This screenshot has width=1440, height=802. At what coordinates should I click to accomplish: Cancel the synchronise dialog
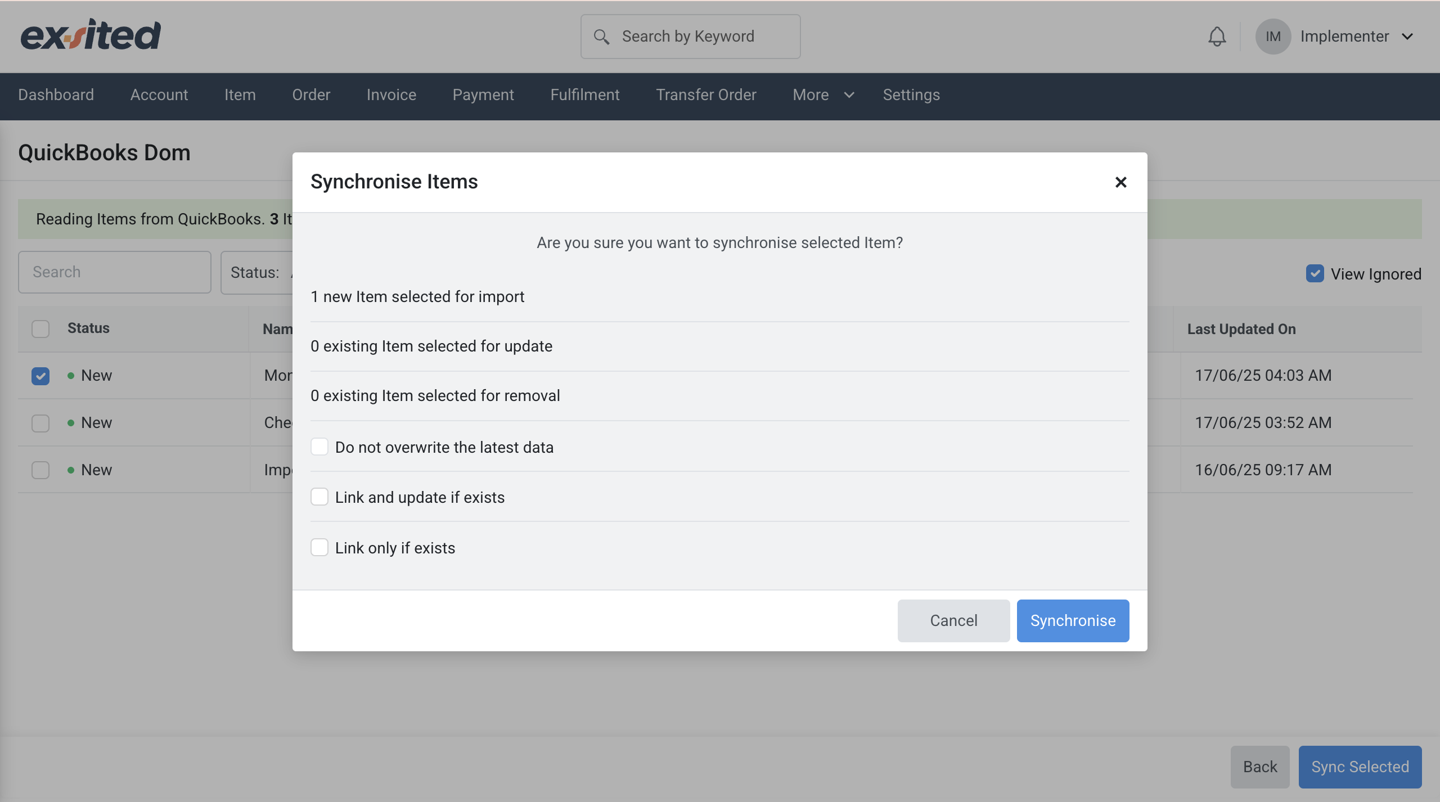point(953,621)
